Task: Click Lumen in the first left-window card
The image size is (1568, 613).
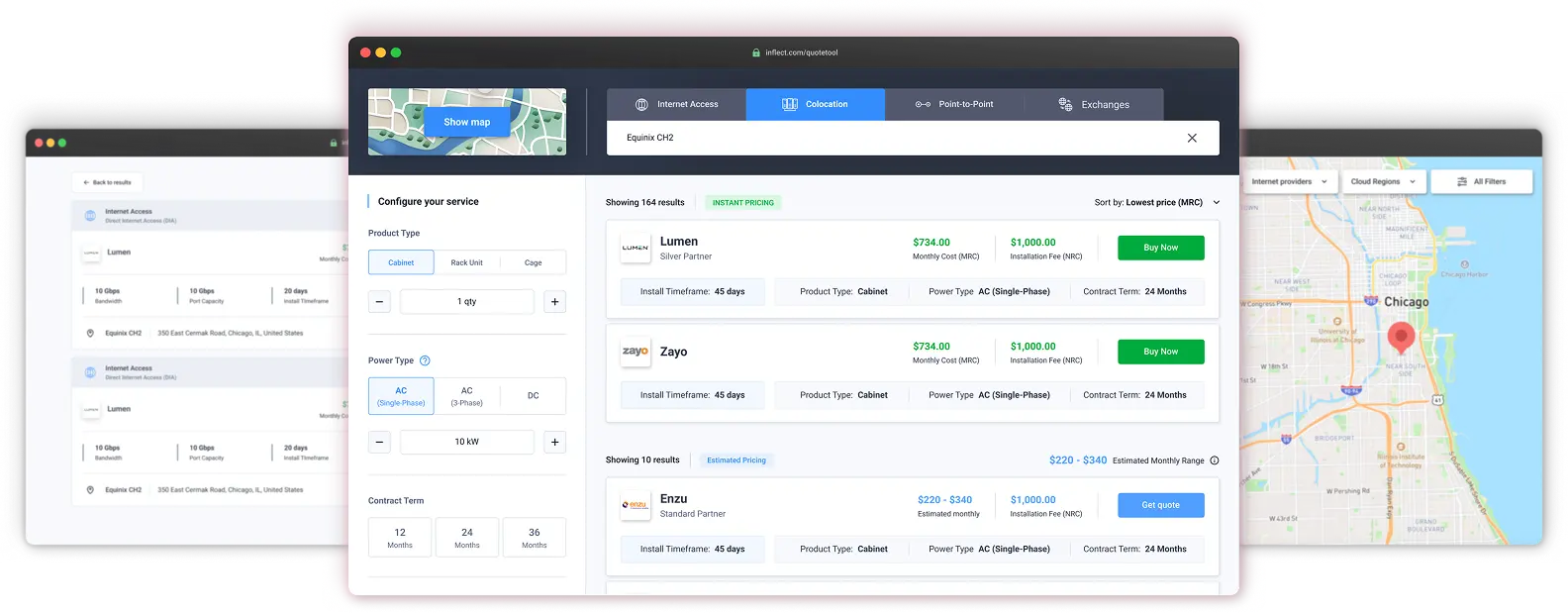Action: 119,253
